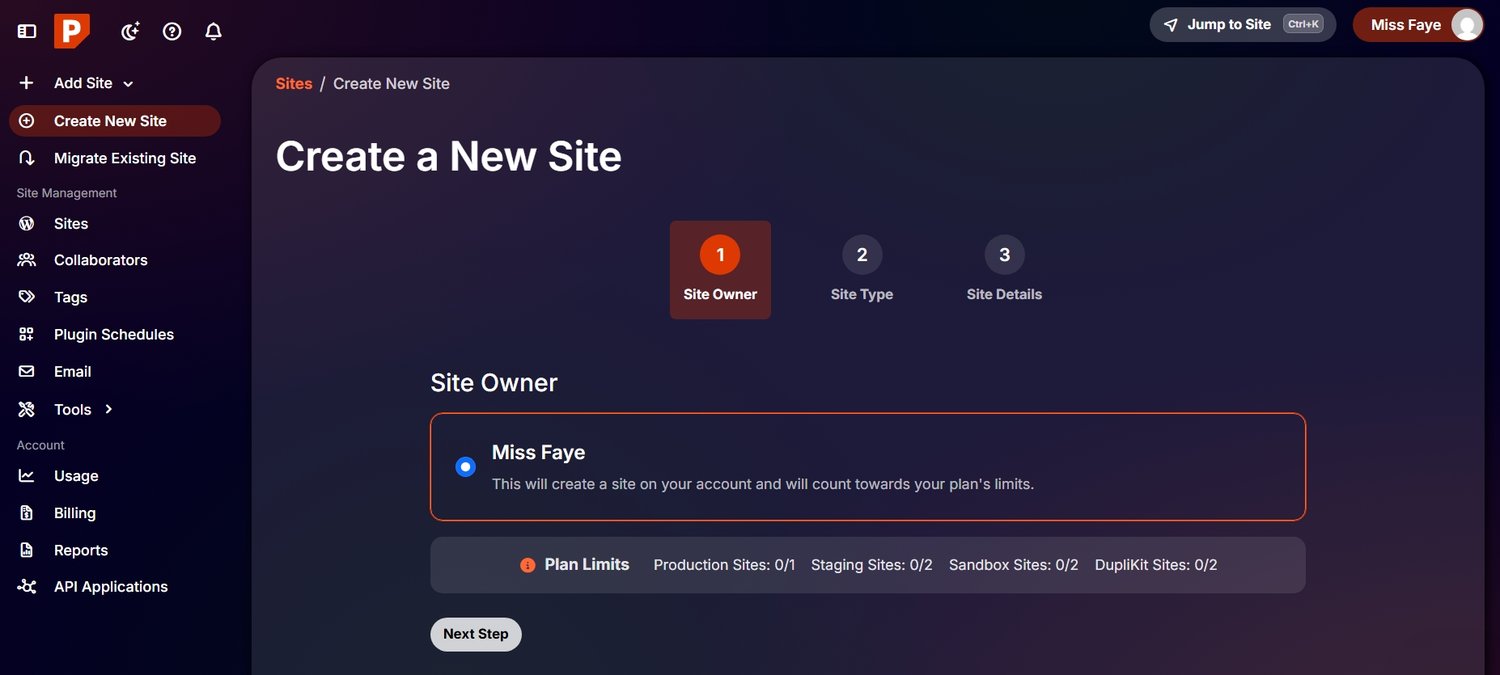This screenshot has height=675, width=1500.
Task: Click the plus icon beside Add Site
Action: (27, 83)
